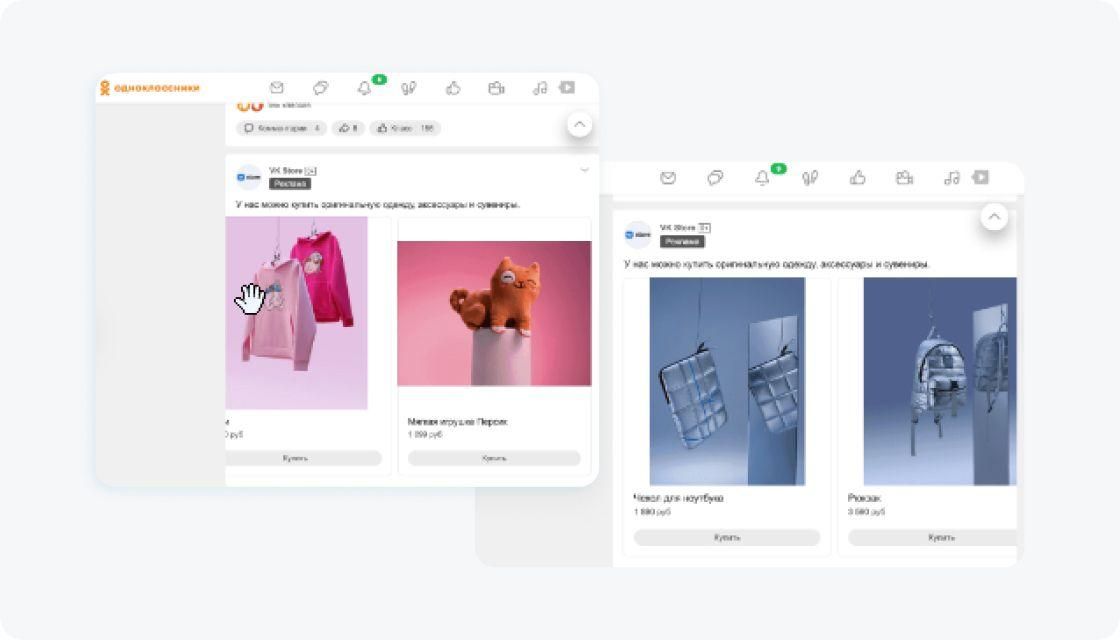Open Discussions chat bubbles icon in left window
The image size is (1120, 640).
(320, 88)
